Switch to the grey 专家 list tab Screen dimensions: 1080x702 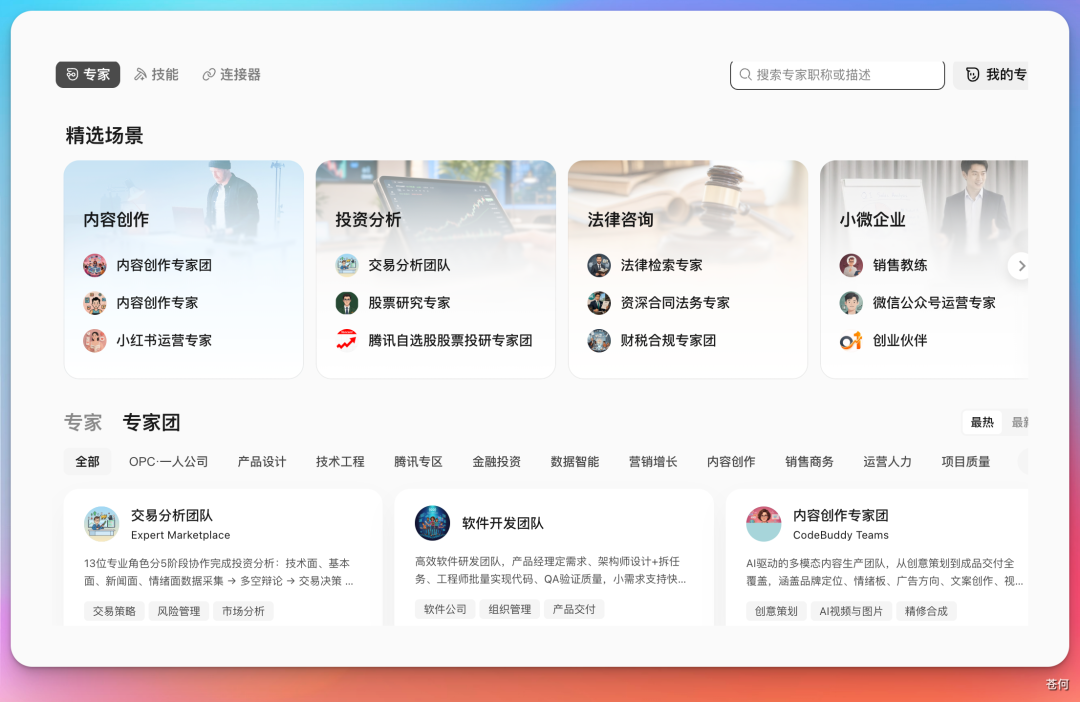tap(83, 422)
